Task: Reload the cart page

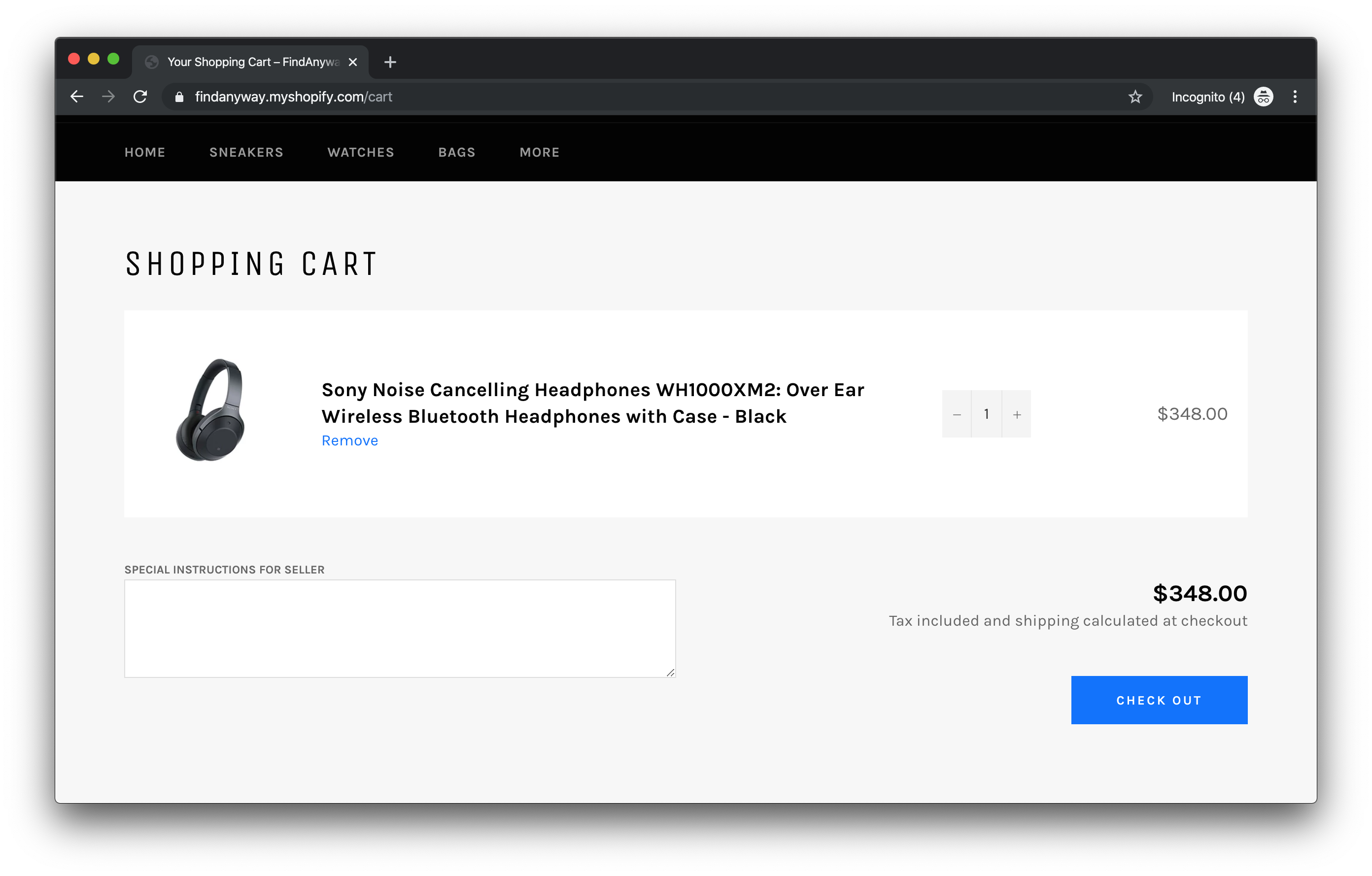Action: point(140,97)
